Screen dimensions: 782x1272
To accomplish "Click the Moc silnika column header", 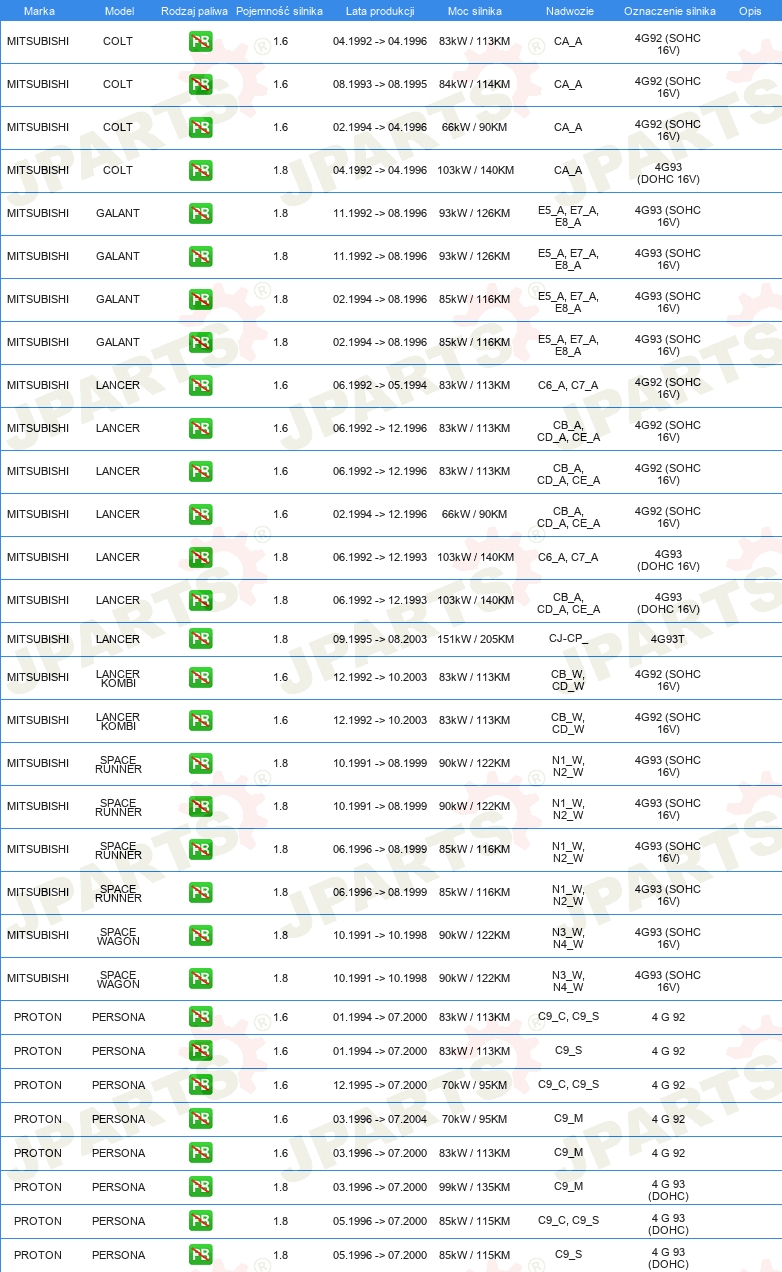I will (x=475, y=11).
